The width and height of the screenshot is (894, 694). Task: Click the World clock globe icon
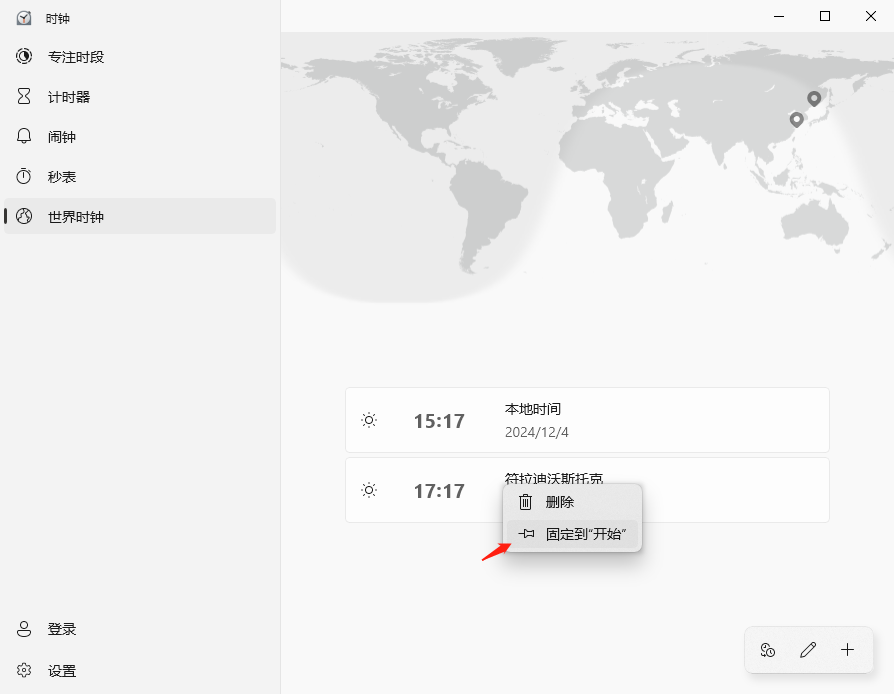(x=24, y=217)
